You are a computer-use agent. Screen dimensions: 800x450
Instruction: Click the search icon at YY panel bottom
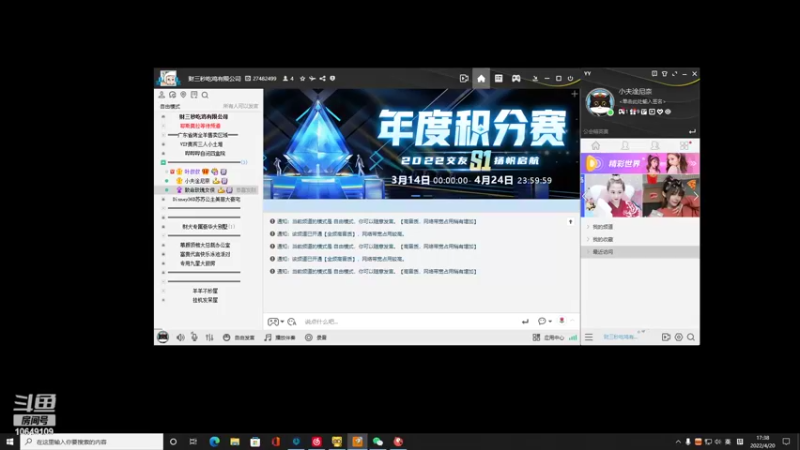coord(691,337)
